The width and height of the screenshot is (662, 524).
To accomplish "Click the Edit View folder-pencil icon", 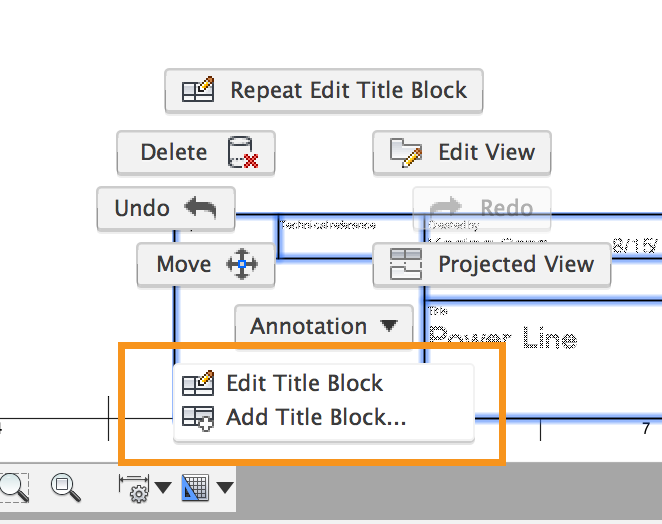I will 406,153.
